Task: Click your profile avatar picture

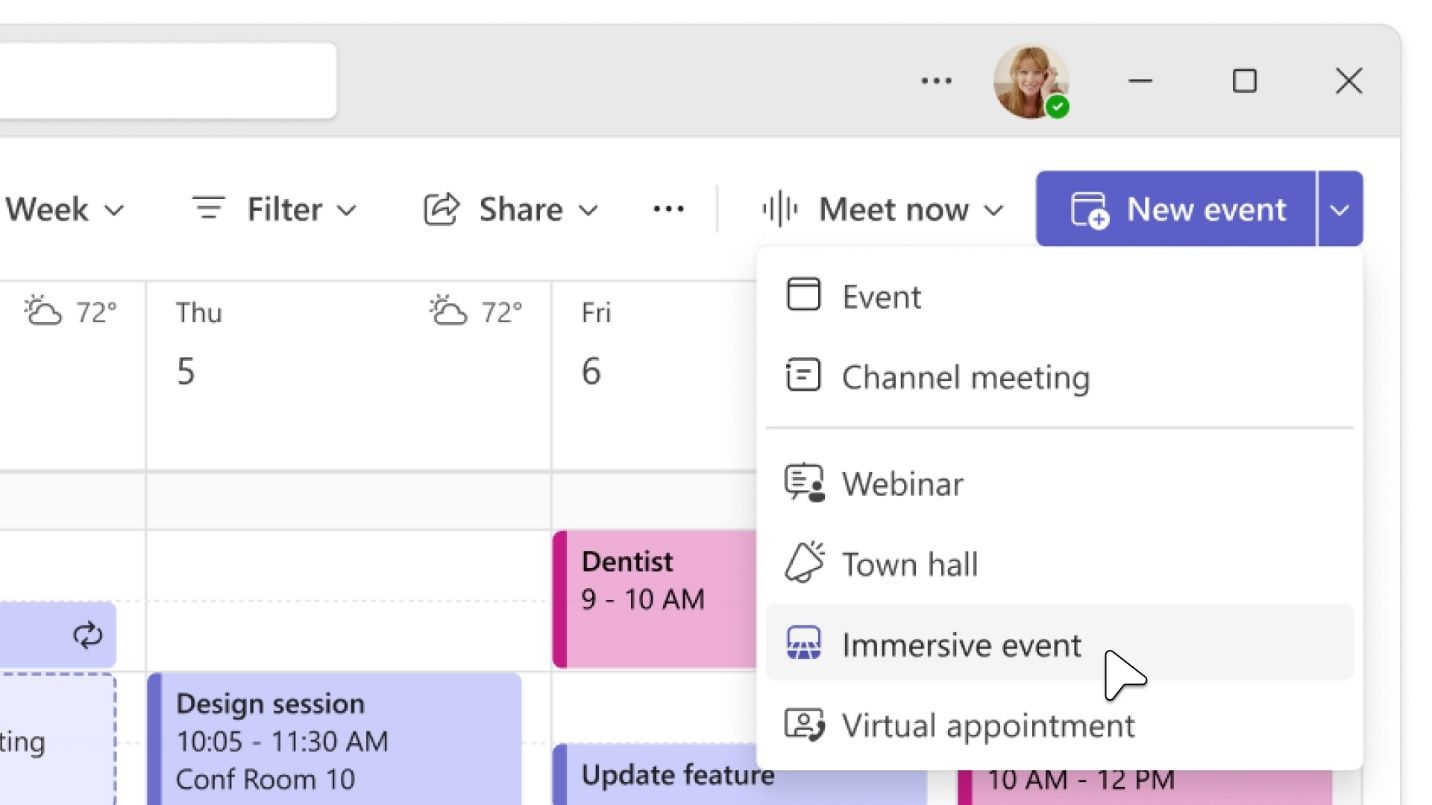Action: [x=1031, y=81]
